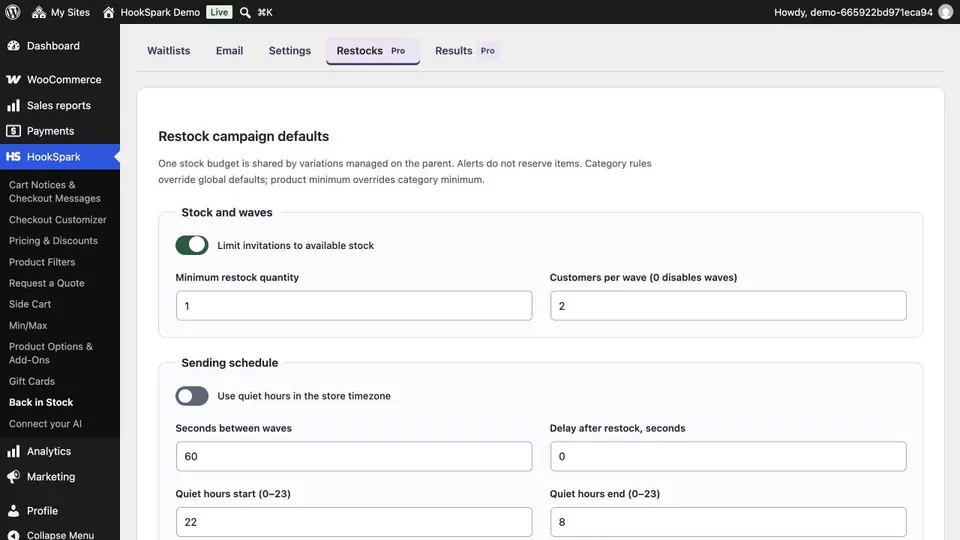The image size is (960, 540).
Task: Click the Sales reports label
Action: (59, 105)
